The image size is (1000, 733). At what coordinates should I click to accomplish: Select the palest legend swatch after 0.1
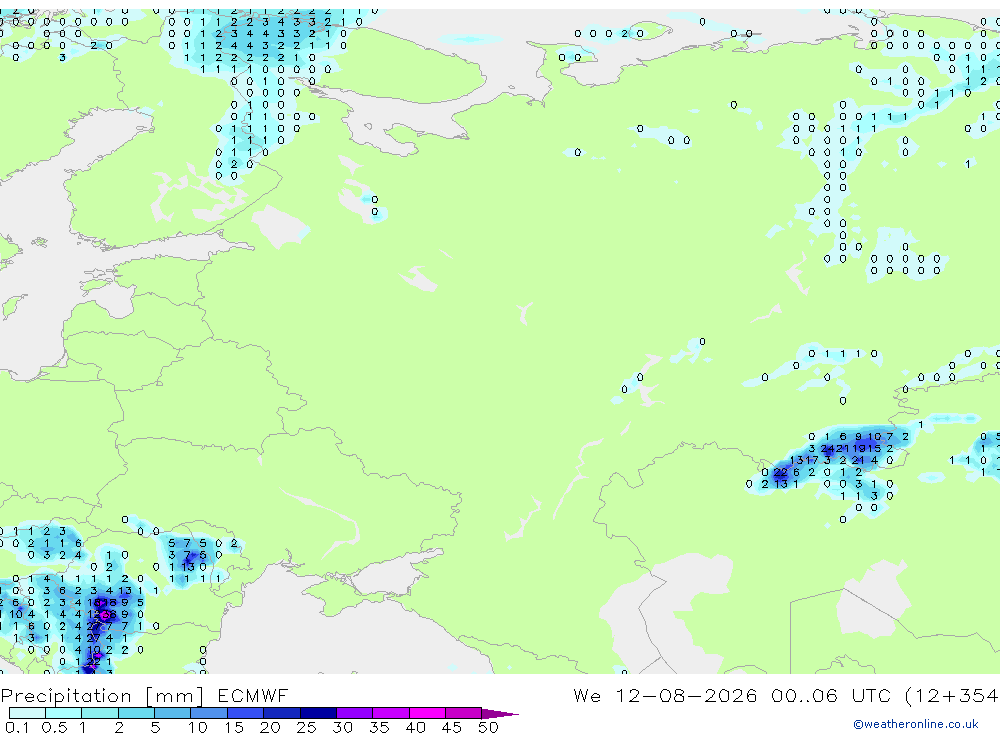tap(27, 713)
